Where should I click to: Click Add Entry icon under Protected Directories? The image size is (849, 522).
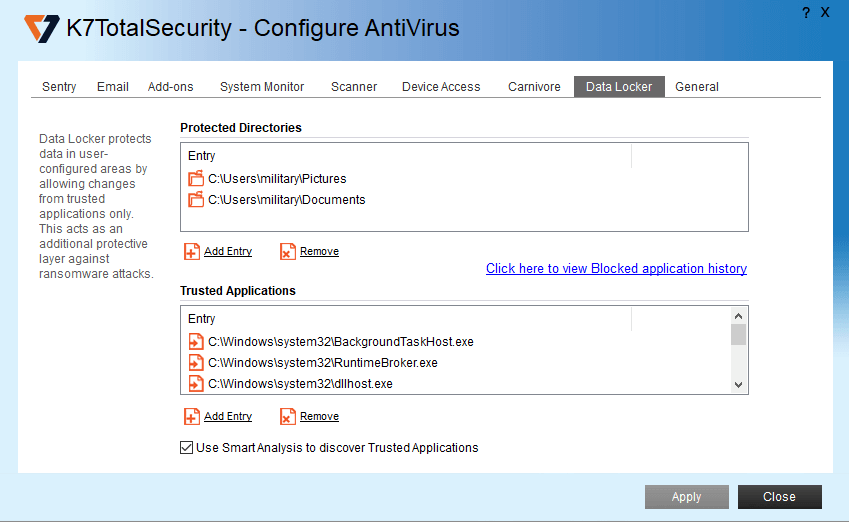point(192,252)
